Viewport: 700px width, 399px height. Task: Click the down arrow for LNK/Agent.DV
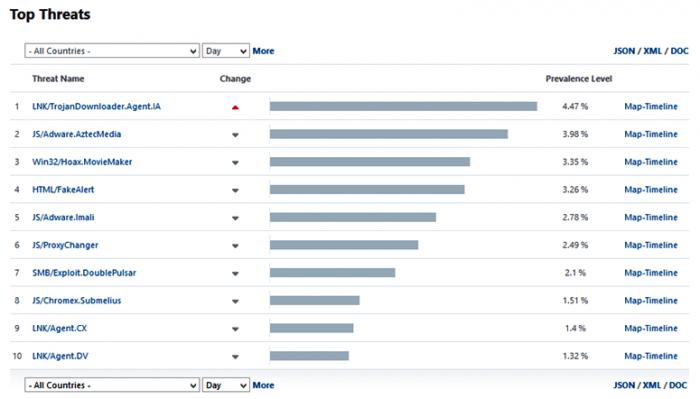pyautogui.click(x=235, y=357)
